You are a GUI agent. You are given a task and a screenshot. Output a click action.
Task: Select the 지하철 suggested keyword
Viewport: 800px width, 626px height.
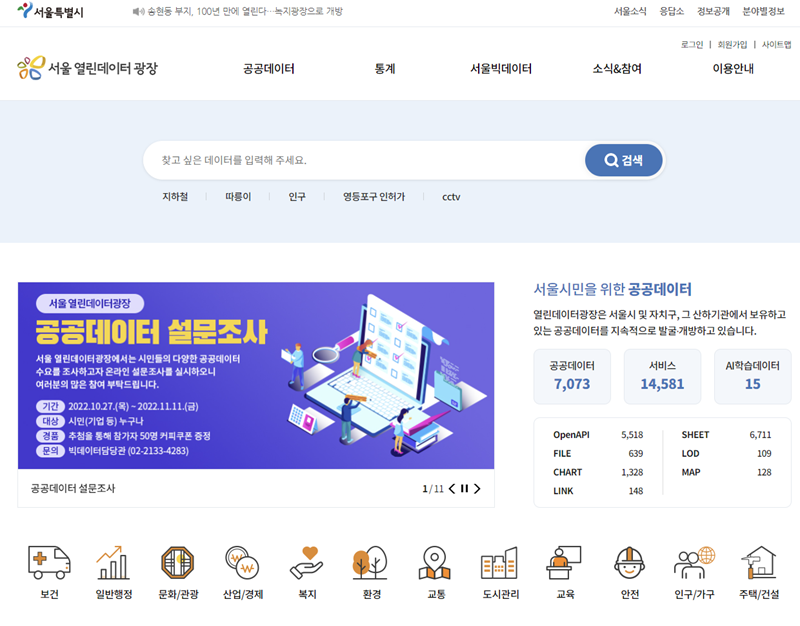pyautogui.click(x=175, y=196)
